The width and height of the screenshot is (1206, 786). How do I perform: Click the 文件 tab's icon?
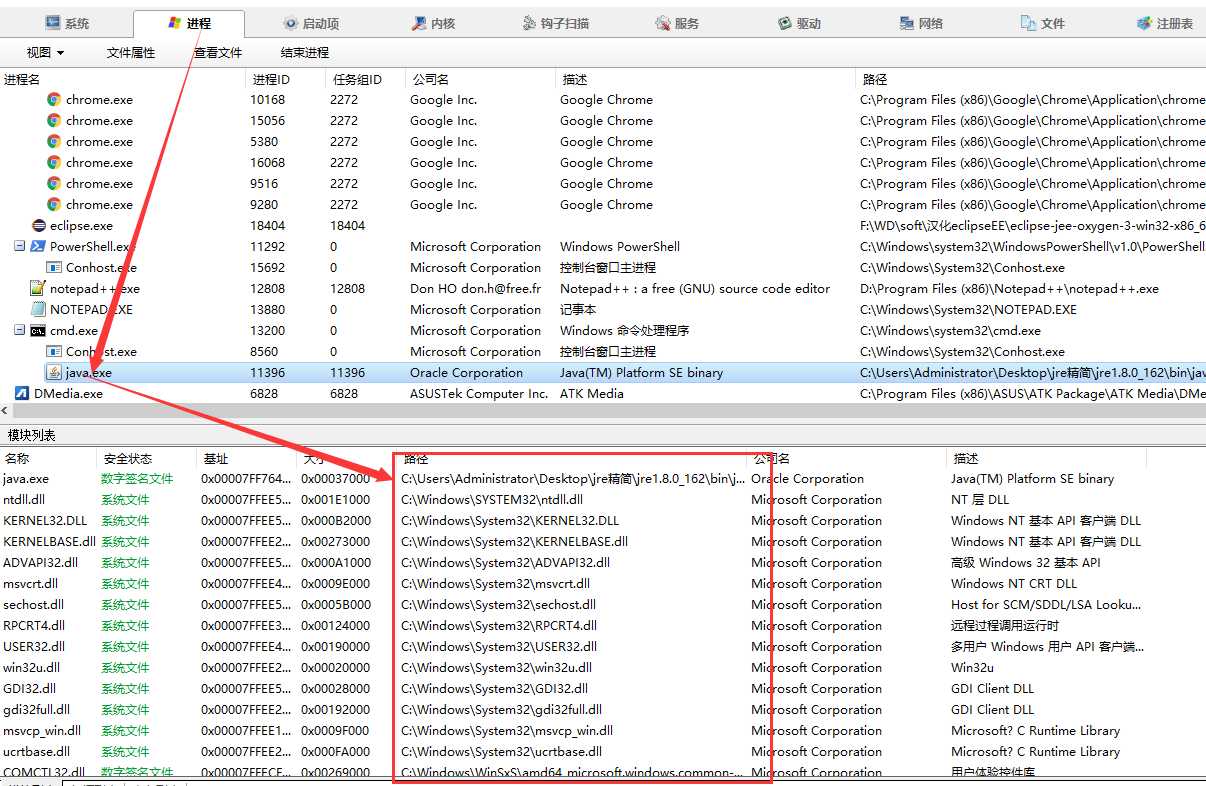[1028, 23]
